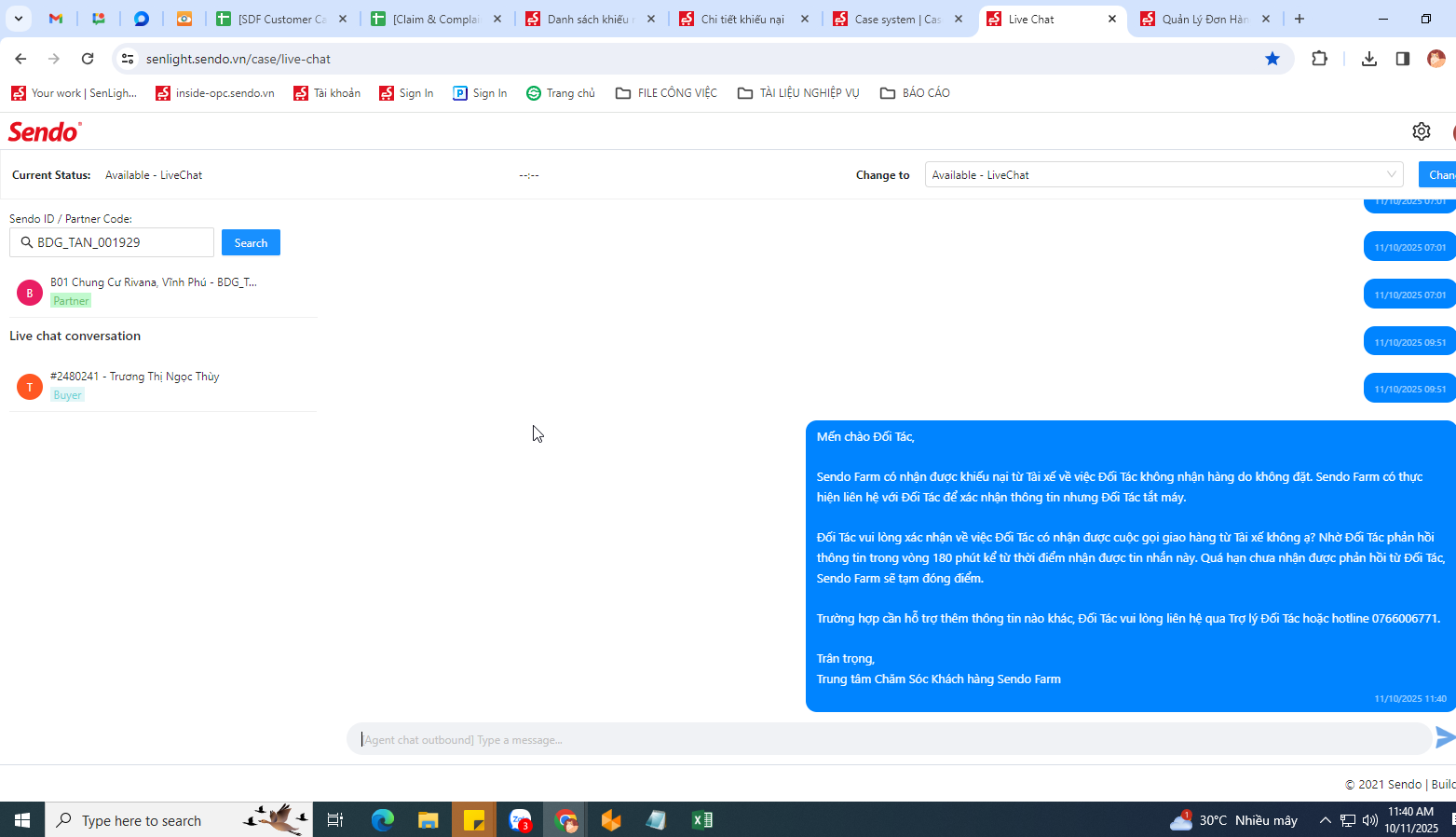Screen dimensions: 1456x837
Task: Click the Search button for Partner Code
Action: point(251,243)
